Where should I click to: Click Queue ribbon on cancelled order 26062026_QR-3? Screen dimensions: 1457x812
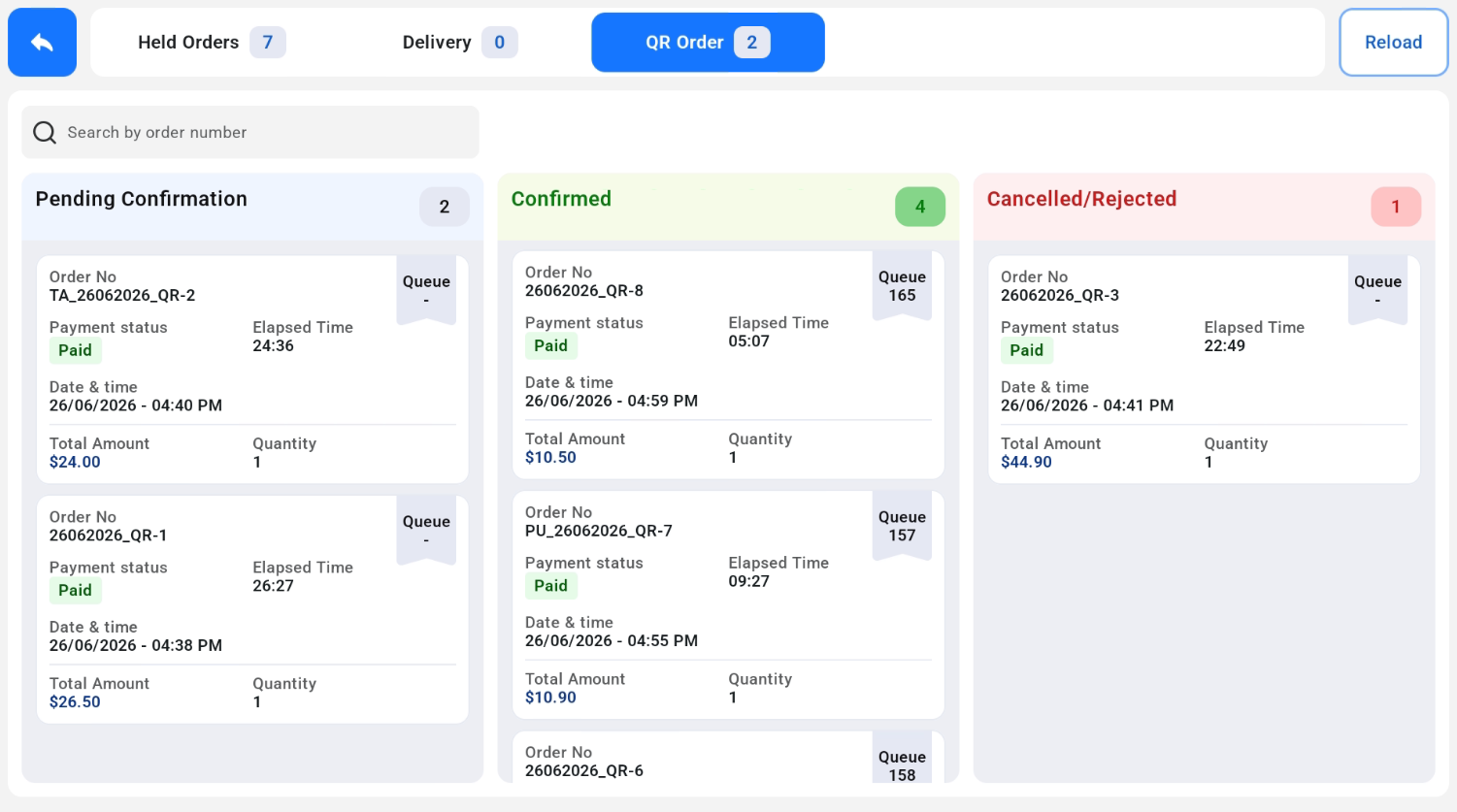coord(1377,290)
